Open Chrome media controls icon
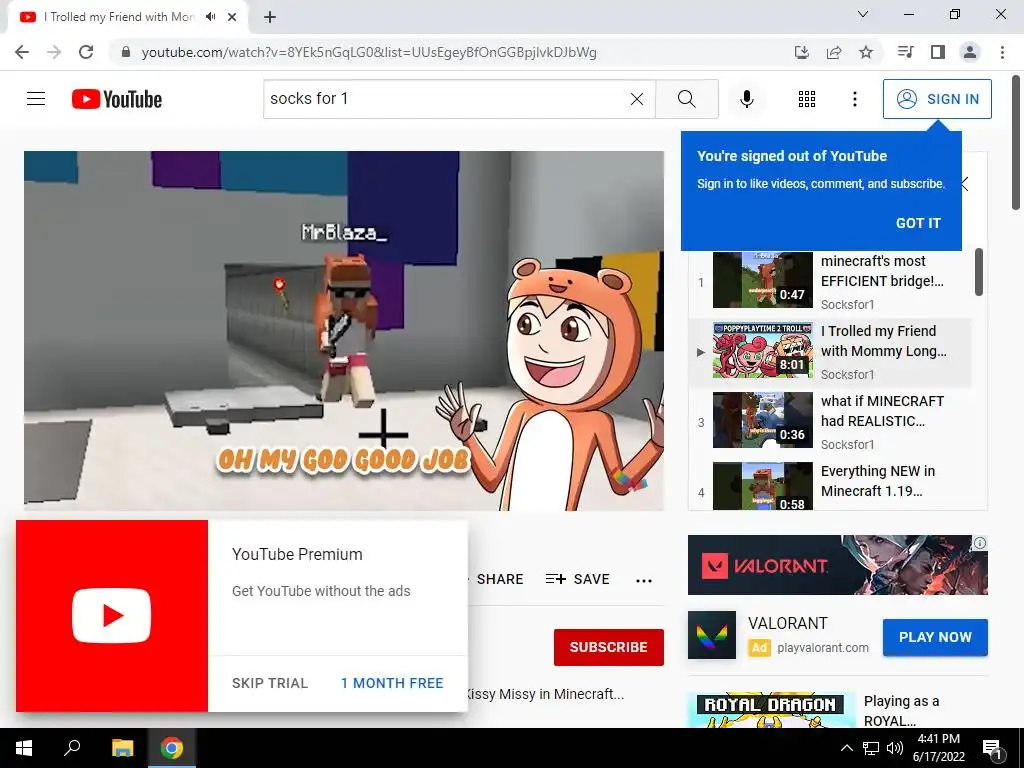This screenshot has height=768, width=1024. point(906,52)
